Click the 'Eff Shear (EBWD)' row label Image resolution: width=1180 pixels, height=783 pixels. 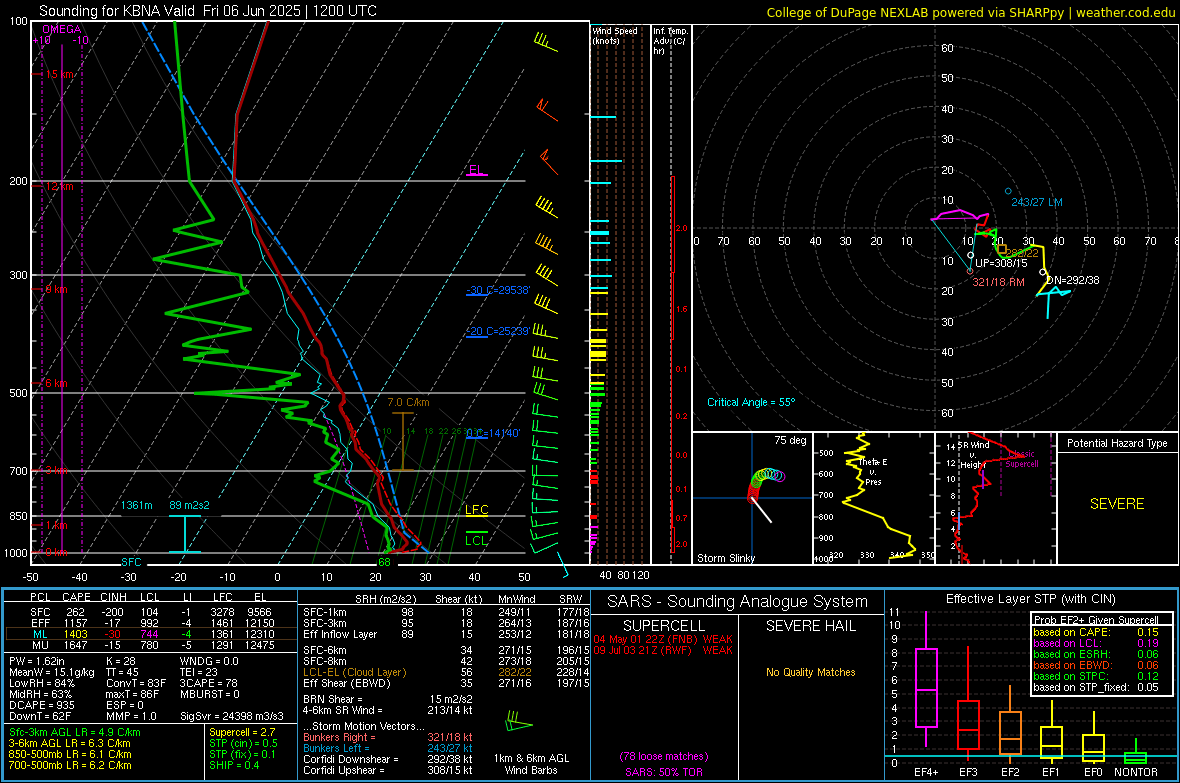[x=346, y=684]
